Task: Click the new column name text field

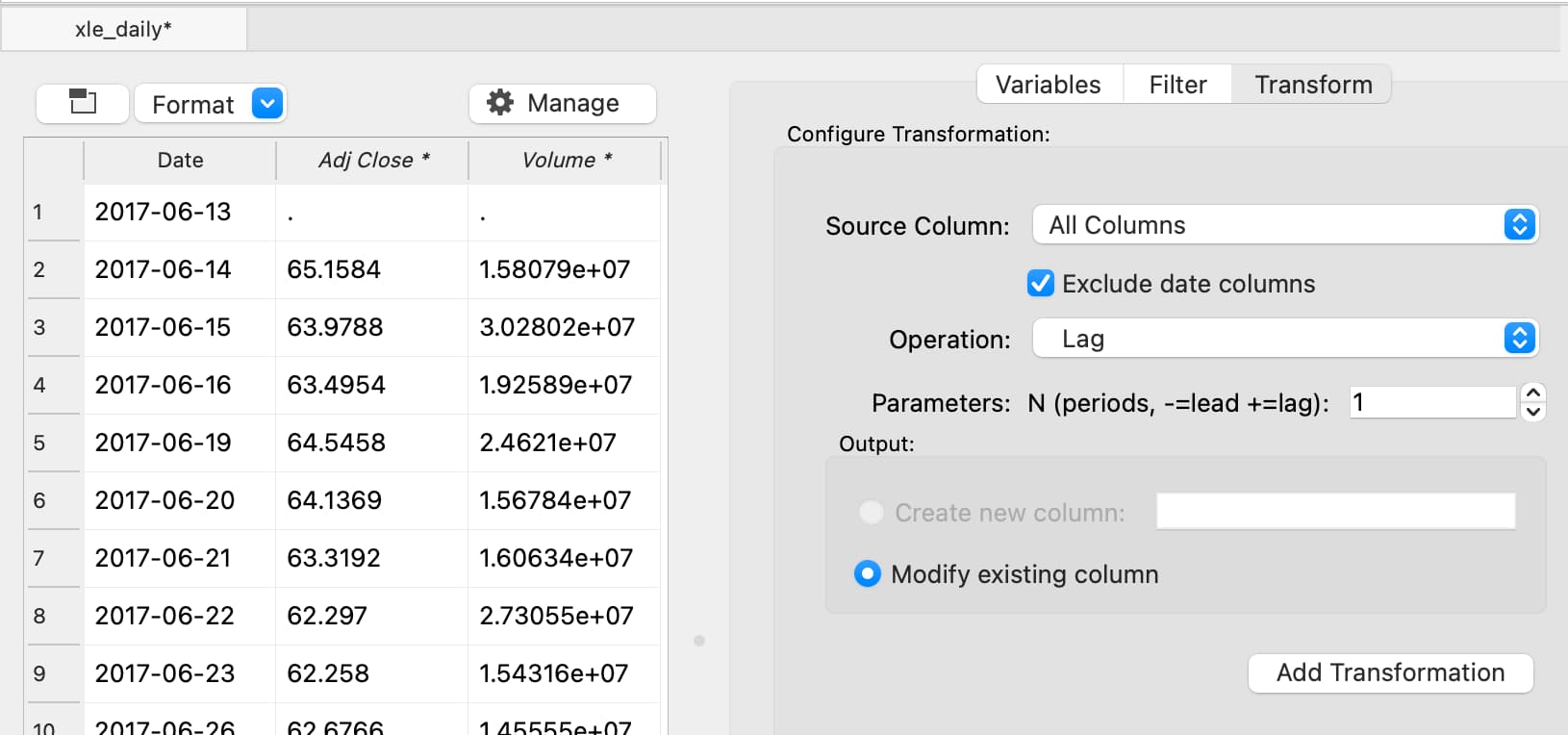Action: click(1335, 512)
